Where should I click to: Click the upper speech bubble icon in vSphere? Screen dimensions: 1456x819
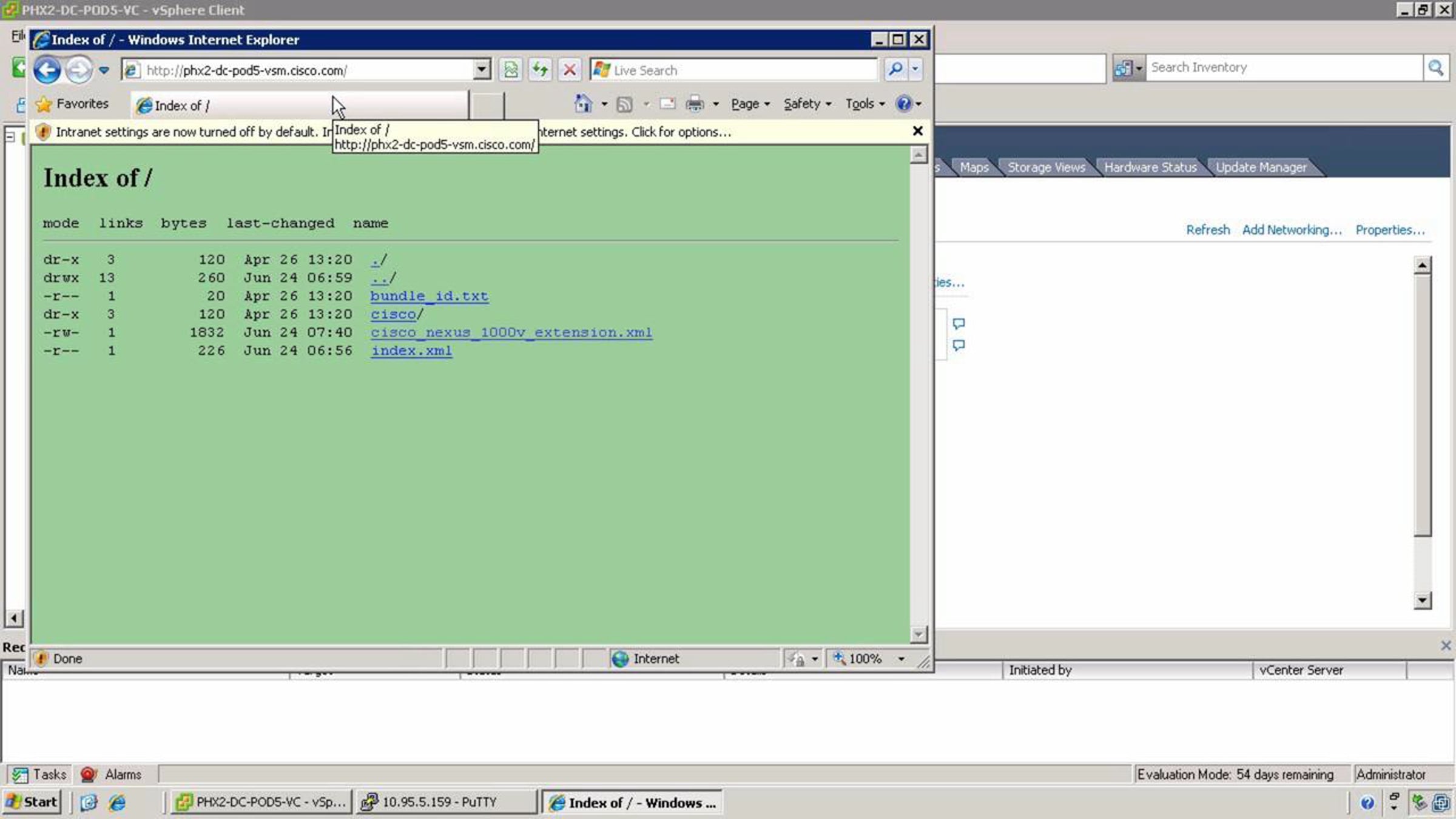coord(959,323)
